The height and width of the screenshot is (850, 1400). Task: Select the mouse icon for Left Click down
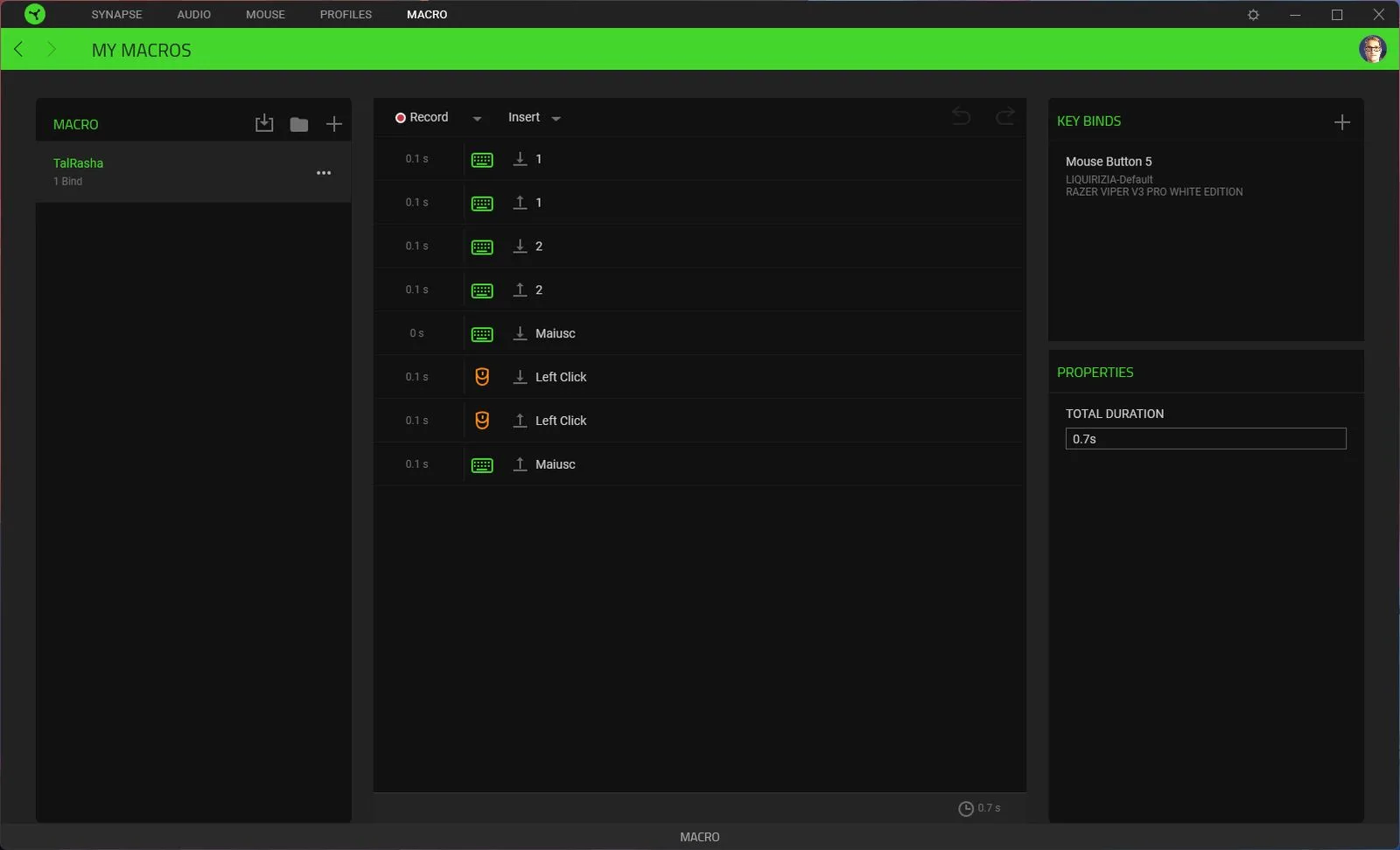pos(482,377)
